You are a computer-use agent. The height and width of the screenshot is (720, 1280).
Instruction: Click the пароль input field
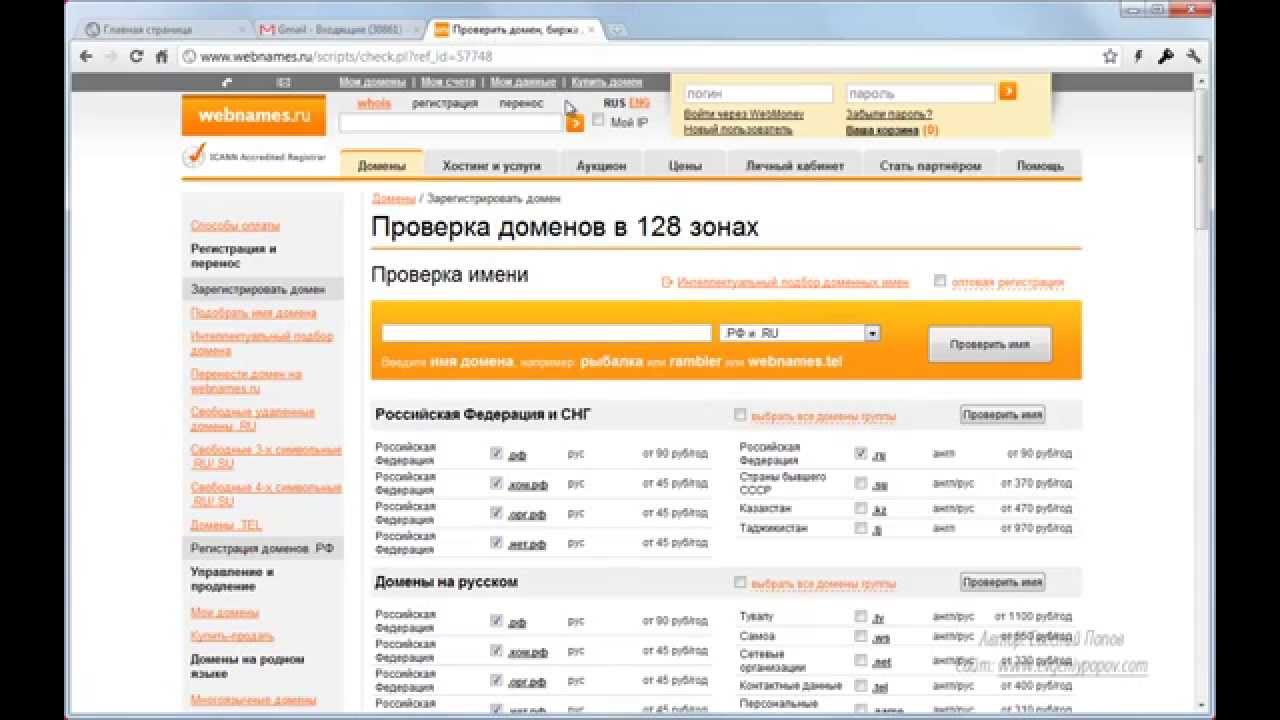coord(921,93)
